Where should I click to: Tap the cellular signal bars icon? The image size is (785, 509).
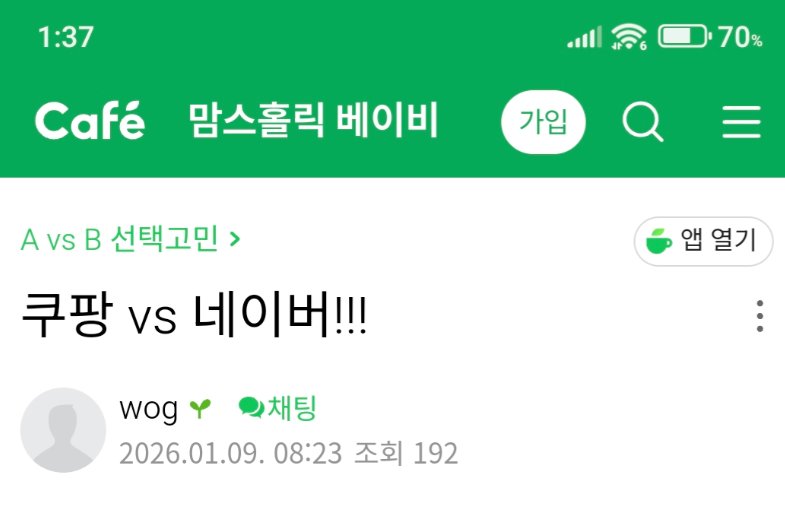point(584,38)
